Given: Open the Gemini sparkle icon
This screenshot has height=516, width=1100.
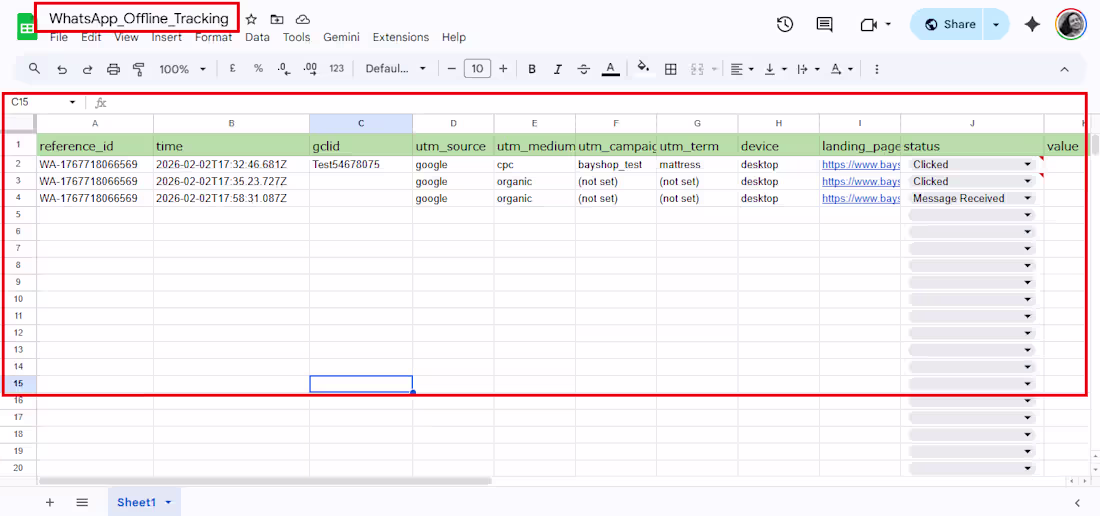Looking at the screenshot, I should click(x=1032, y=24).
